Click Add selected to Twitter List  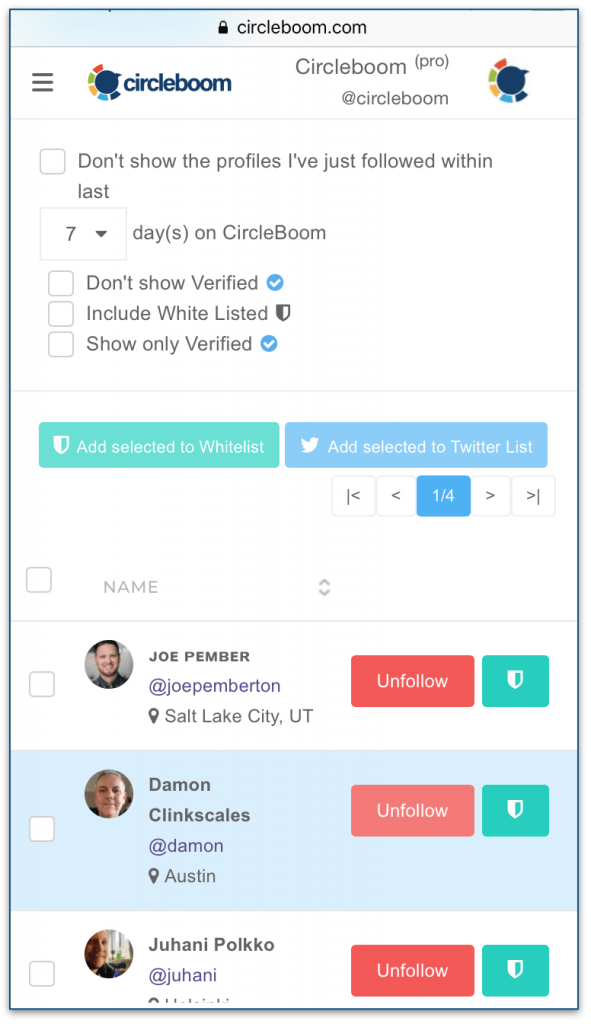[416, 445]
